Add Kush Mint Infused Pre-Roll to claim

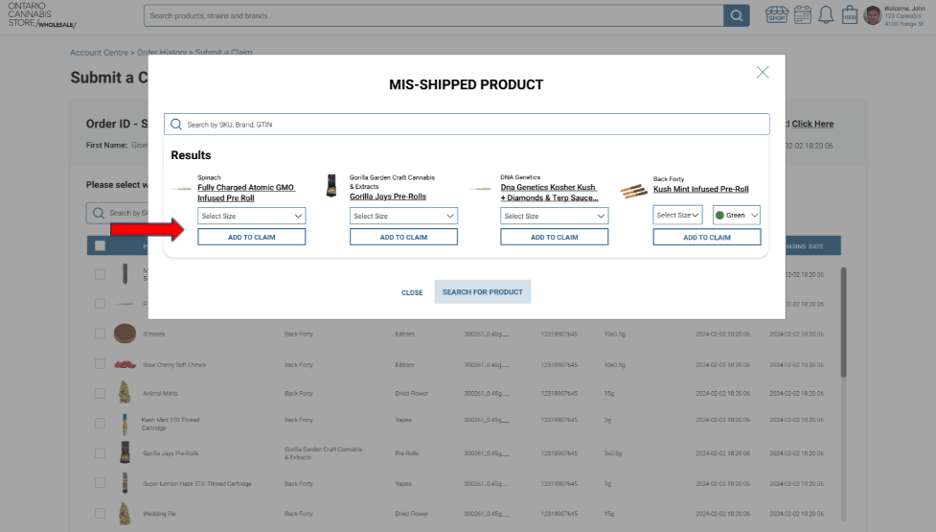[707, 237]
